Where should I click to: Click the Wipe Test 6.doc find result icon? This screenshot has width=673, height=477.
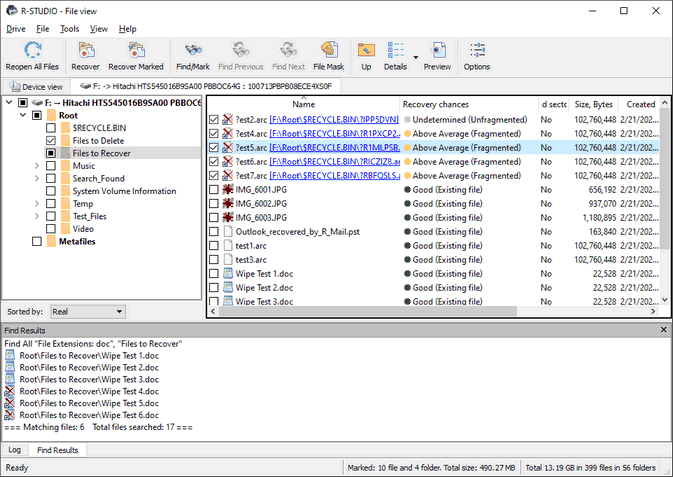(9, 415)
